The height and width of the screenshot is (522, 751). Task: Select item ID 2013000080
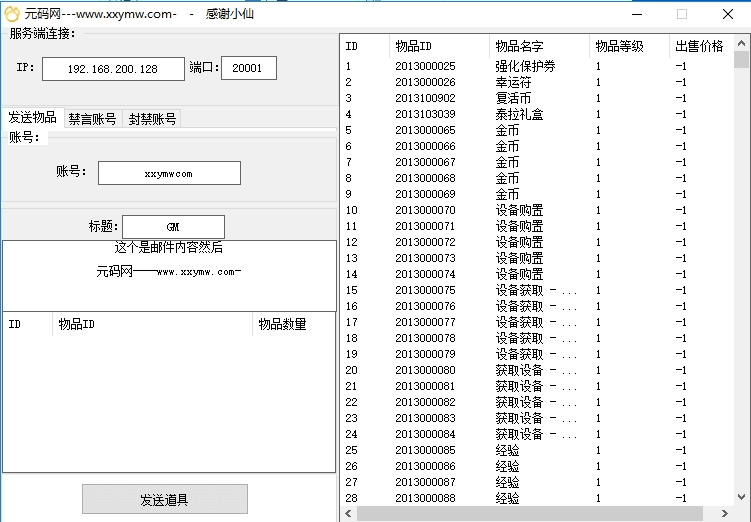click(425, 370)
